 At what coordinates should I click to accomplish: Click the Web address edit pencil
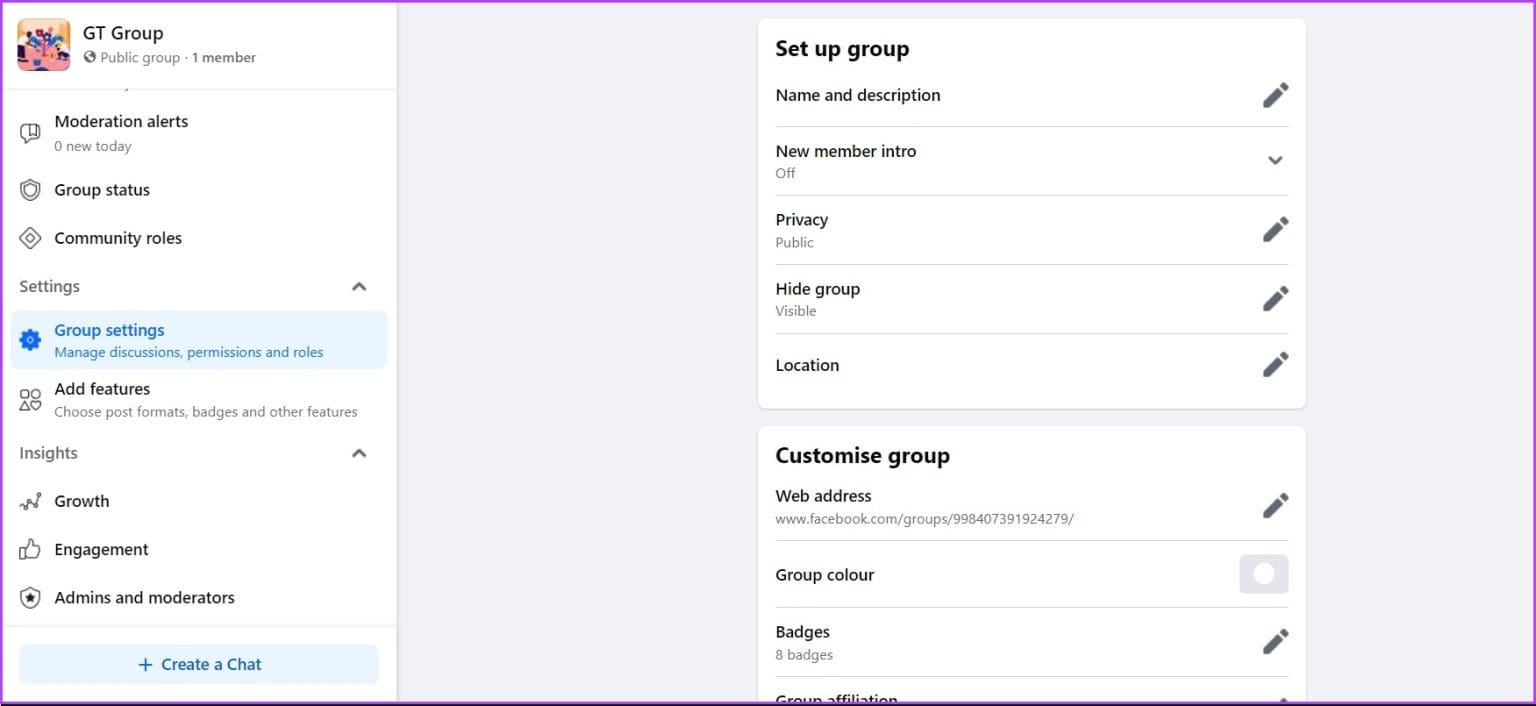point(1276,505)
